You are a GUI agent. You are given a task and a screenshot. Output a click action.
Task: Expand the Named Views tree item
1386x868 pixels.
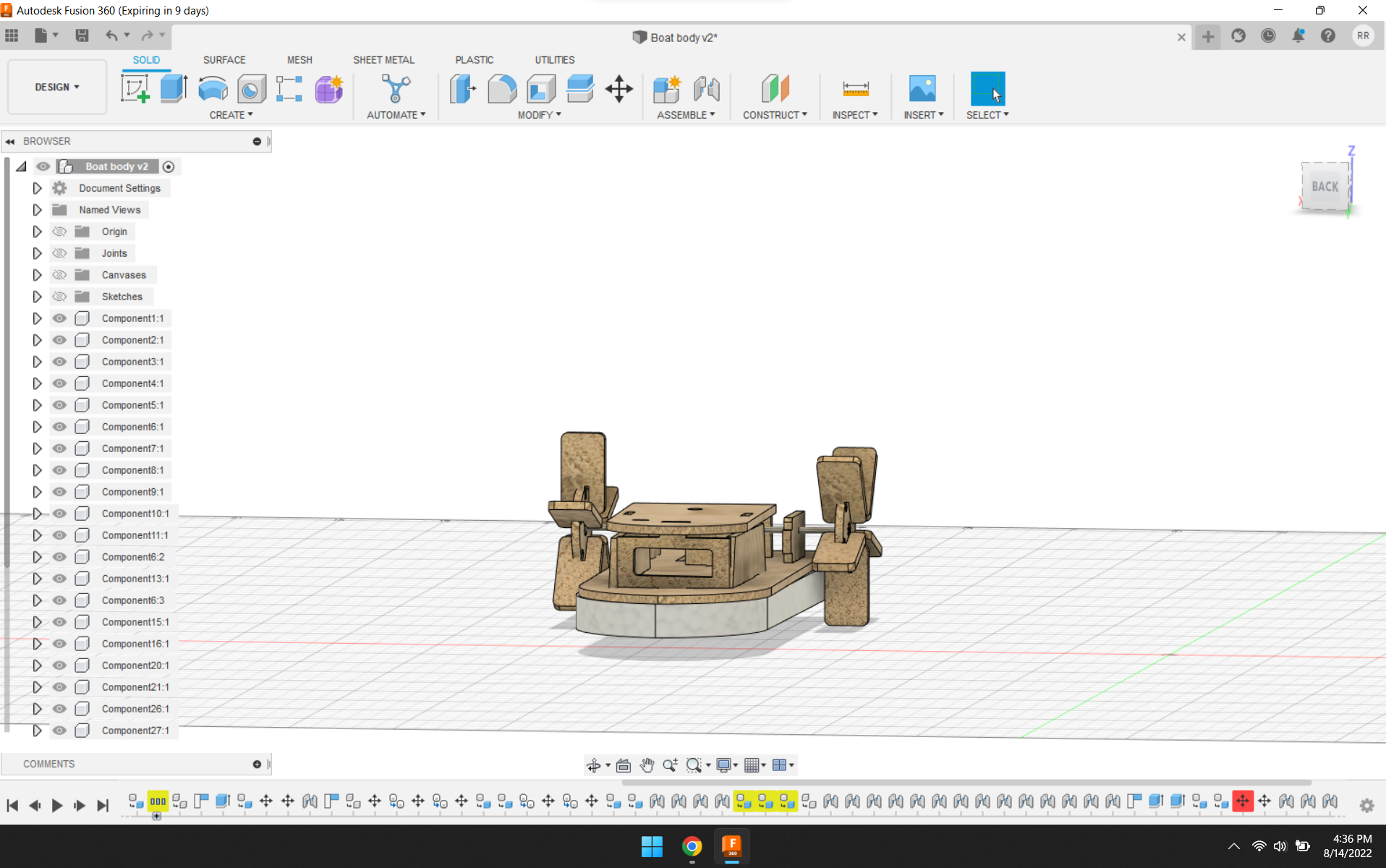pos(37,209)
